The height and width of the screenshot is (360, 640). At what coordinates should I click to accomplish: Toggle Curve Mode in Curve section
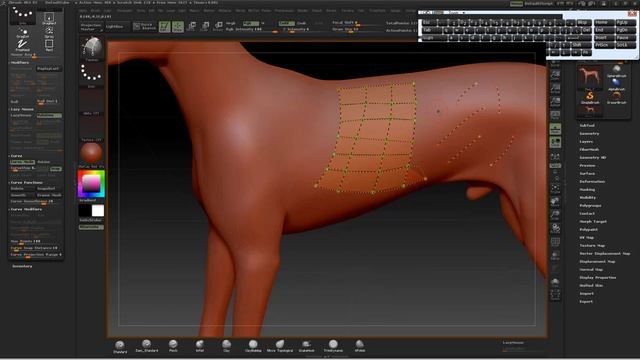pyautogui.click(x=22, y=162)
